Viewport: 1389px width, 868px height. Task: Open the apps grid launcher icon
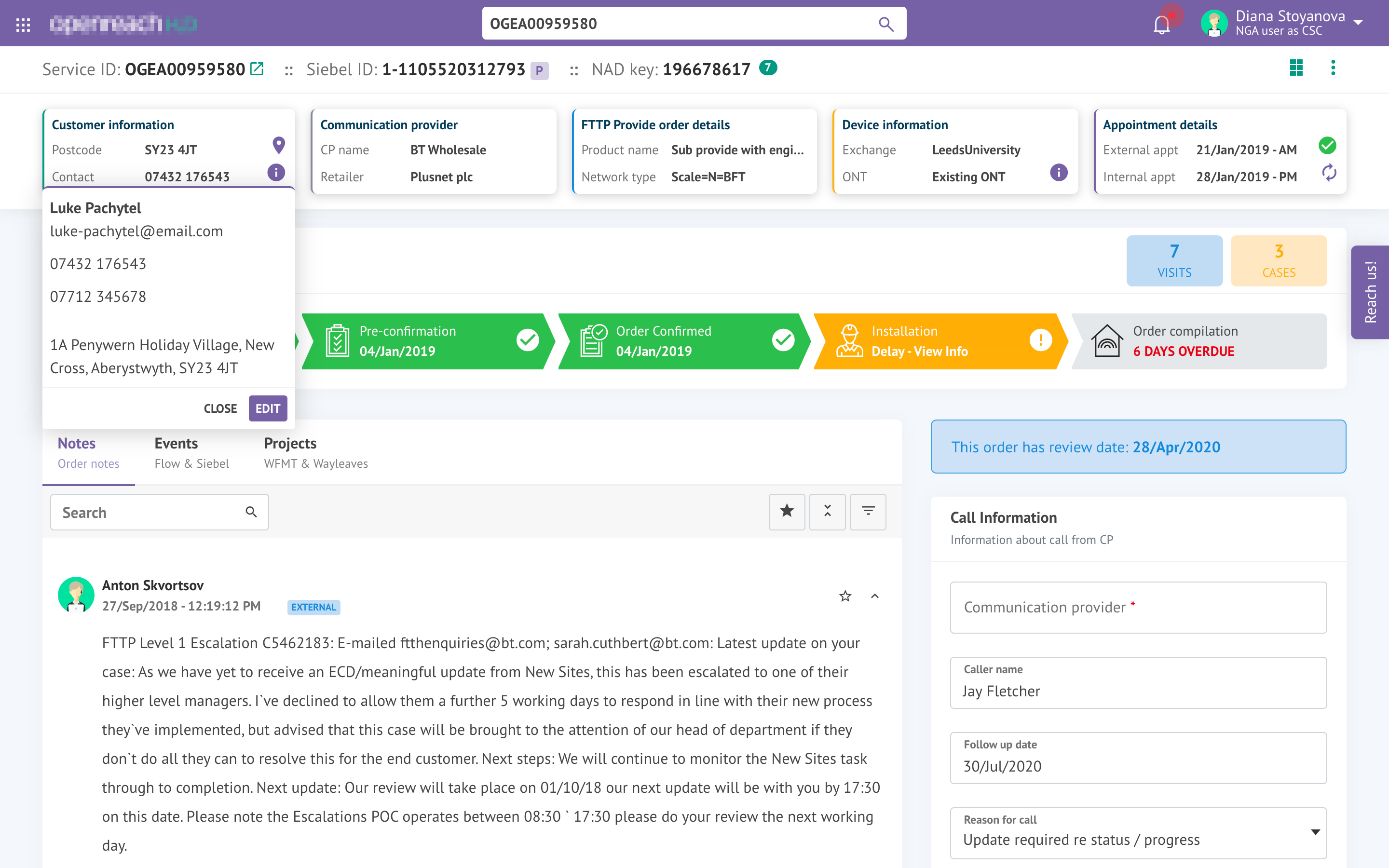pos(23,24)
